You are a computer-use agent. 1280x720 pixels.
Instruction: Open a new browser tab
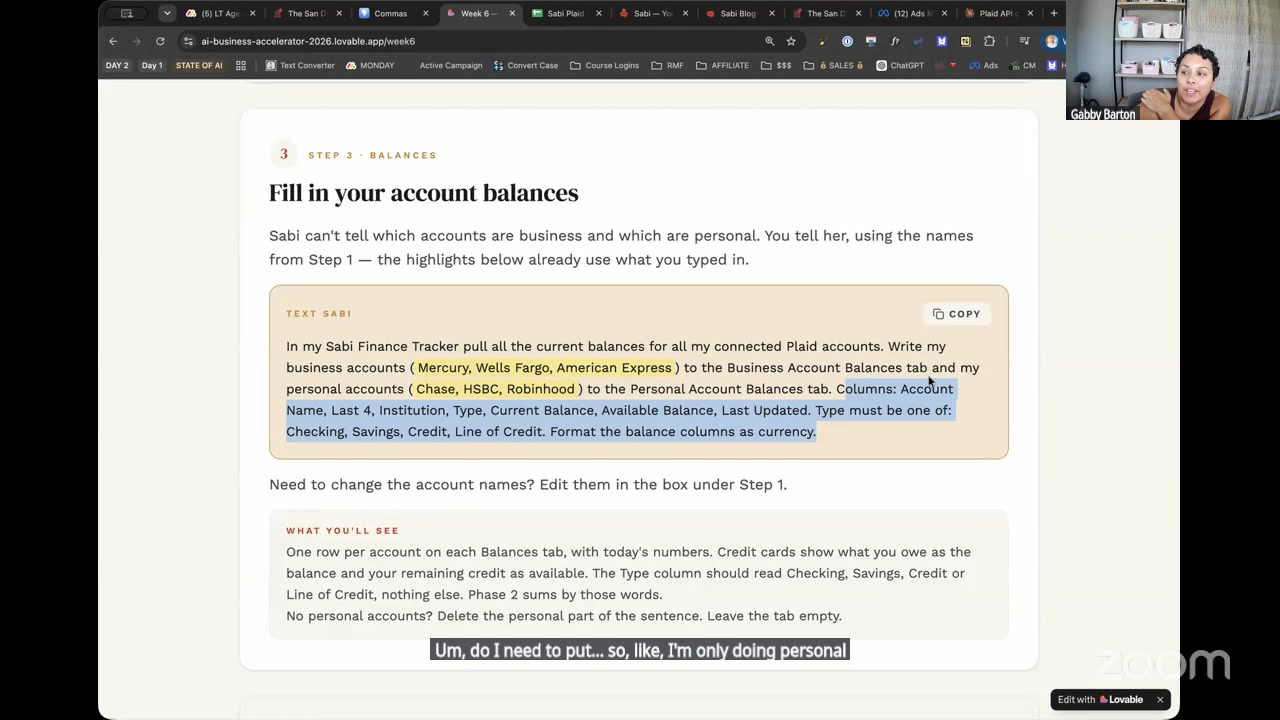(x=1053, y=13)
